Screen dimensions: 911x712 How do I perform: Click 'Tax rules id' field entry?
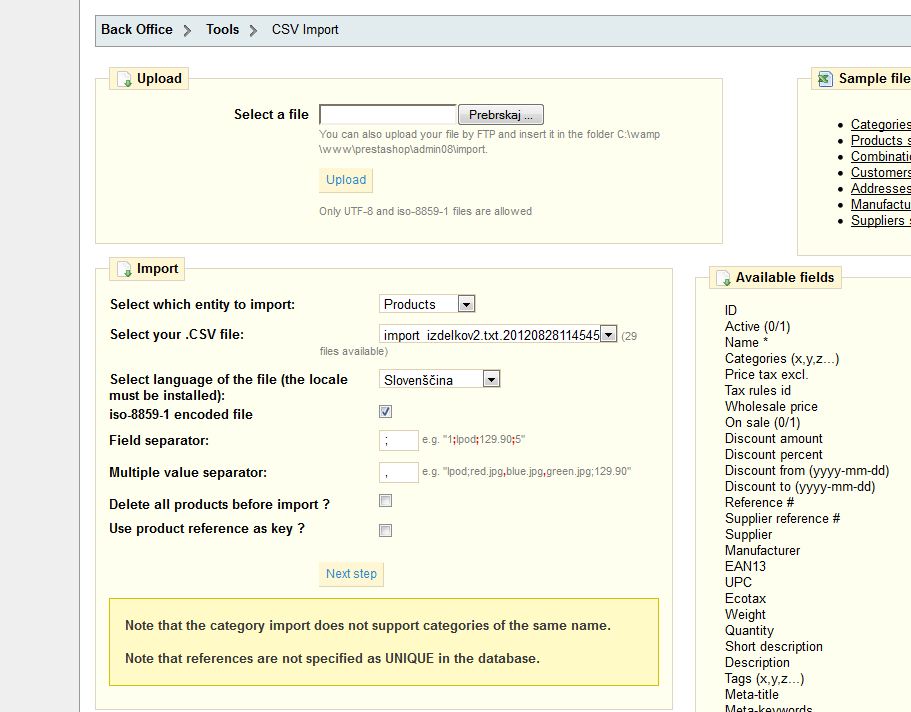758,391
